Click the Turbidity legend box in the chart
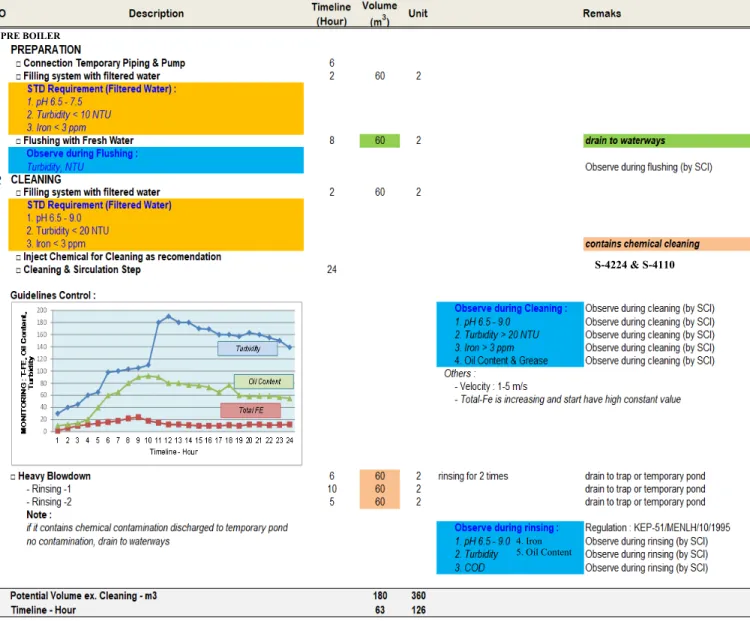This screenshot has width=750, height=621. 248,348
